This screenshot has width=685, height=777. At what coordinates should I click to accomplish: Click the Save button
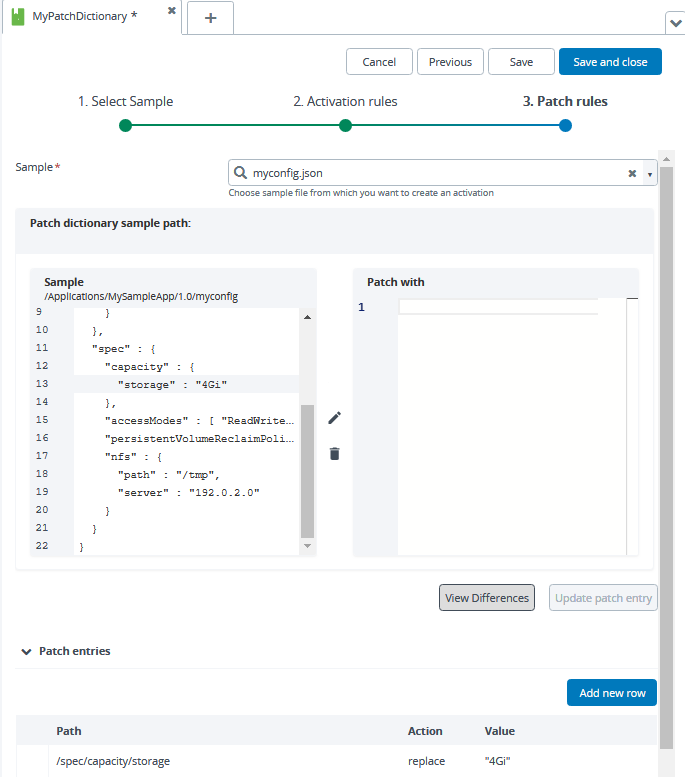coord(521,62)
